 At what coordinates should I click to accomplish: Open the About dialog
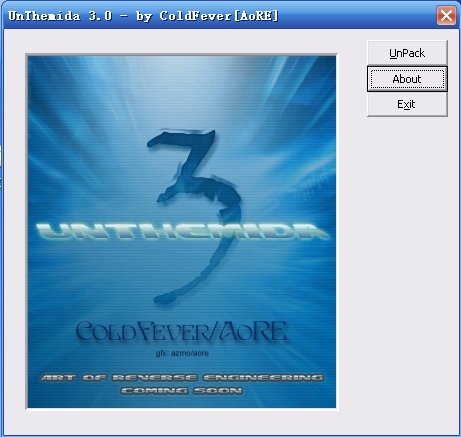pos(407,79)
